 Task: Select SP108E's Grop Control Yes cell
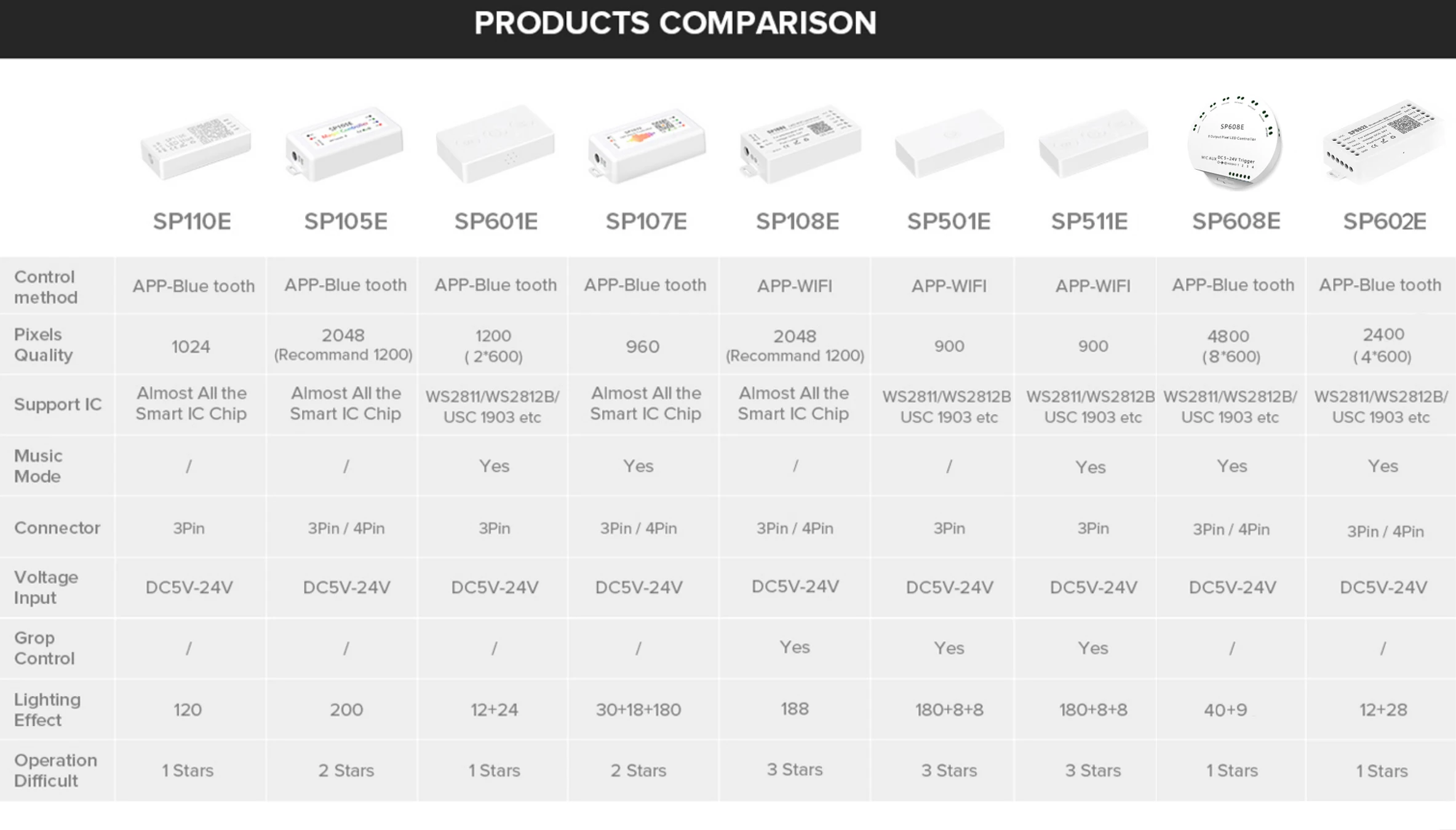click(795, 647)
